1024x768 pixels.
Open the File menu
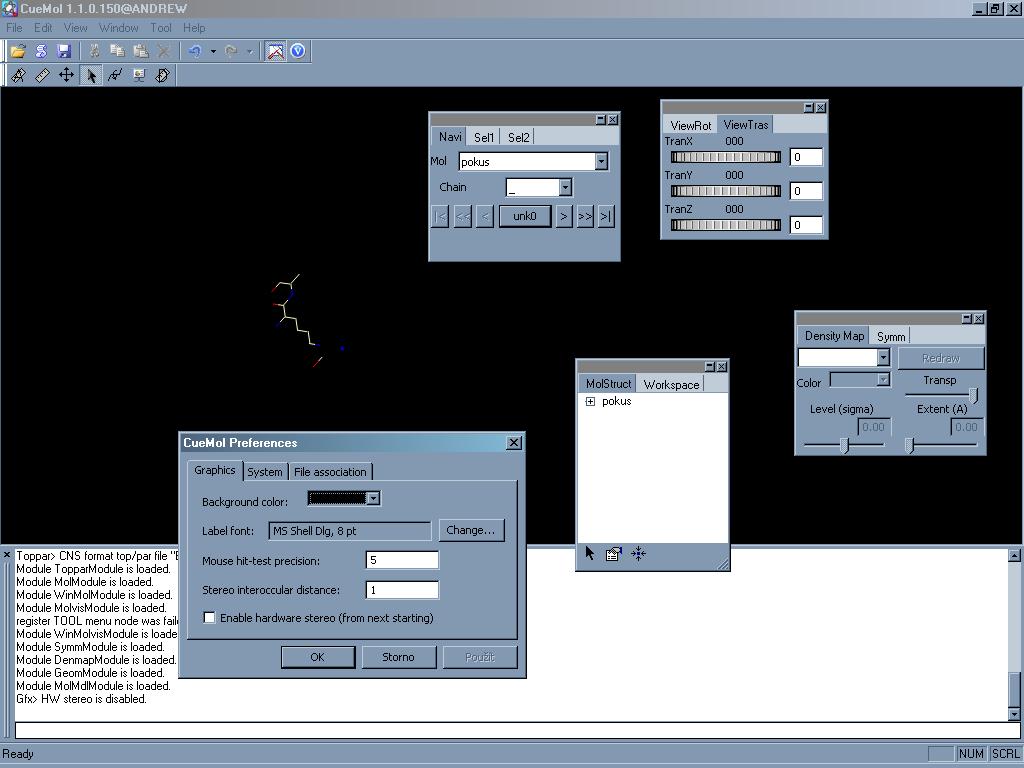(x=14, y=28)
